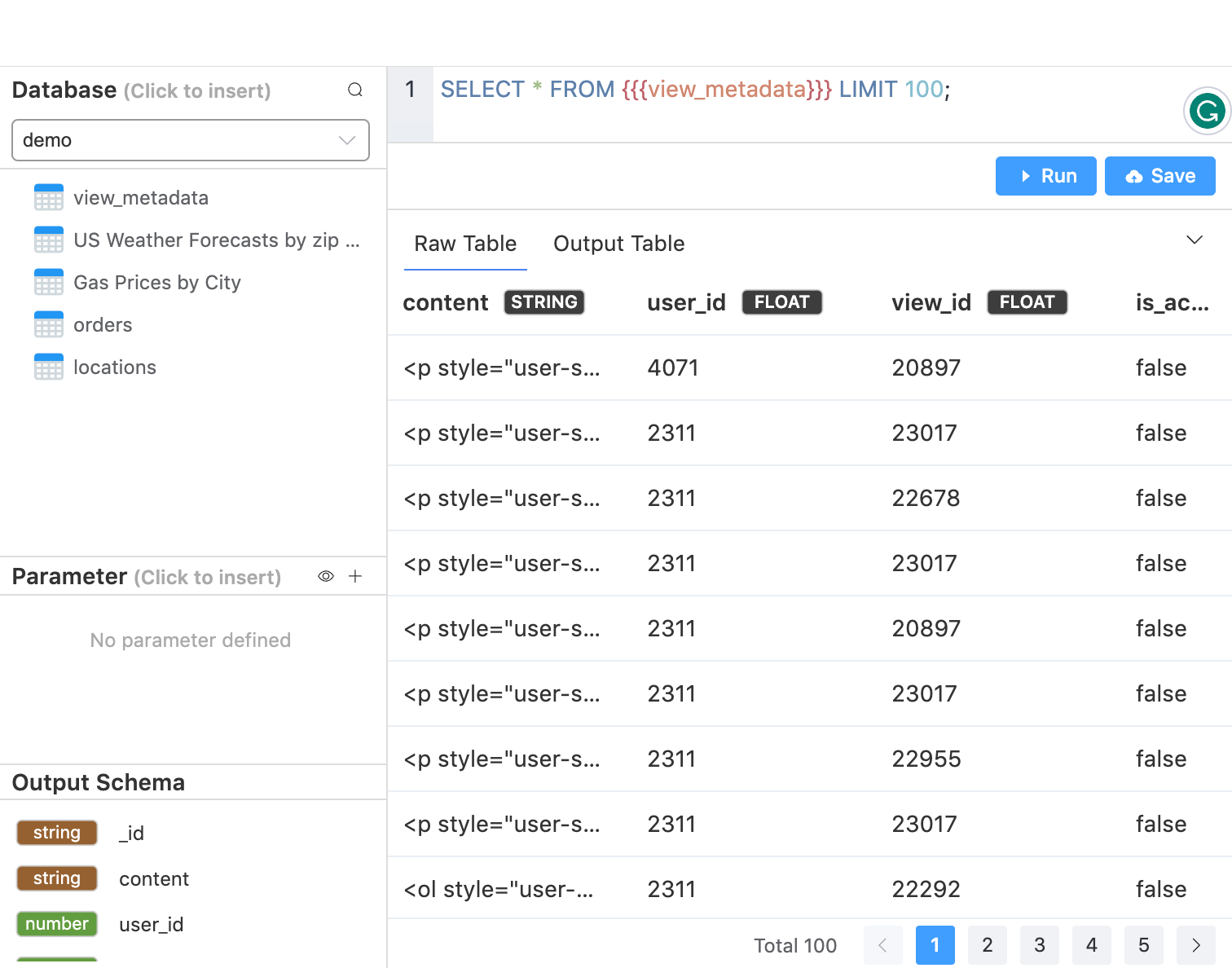Save the query

[x=1160, y=176]
